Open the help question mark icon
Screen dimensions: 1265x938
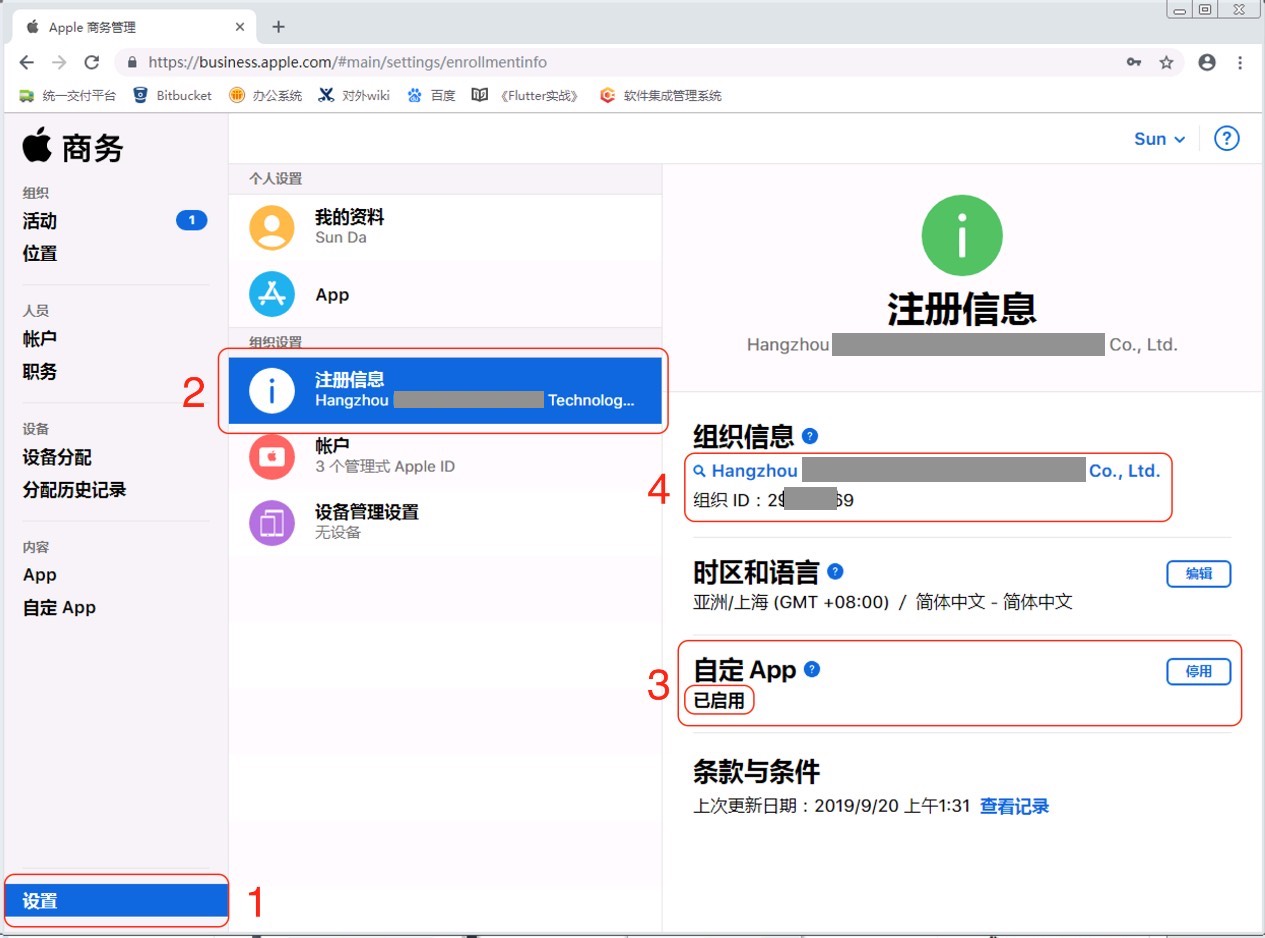coord(1227,139)
